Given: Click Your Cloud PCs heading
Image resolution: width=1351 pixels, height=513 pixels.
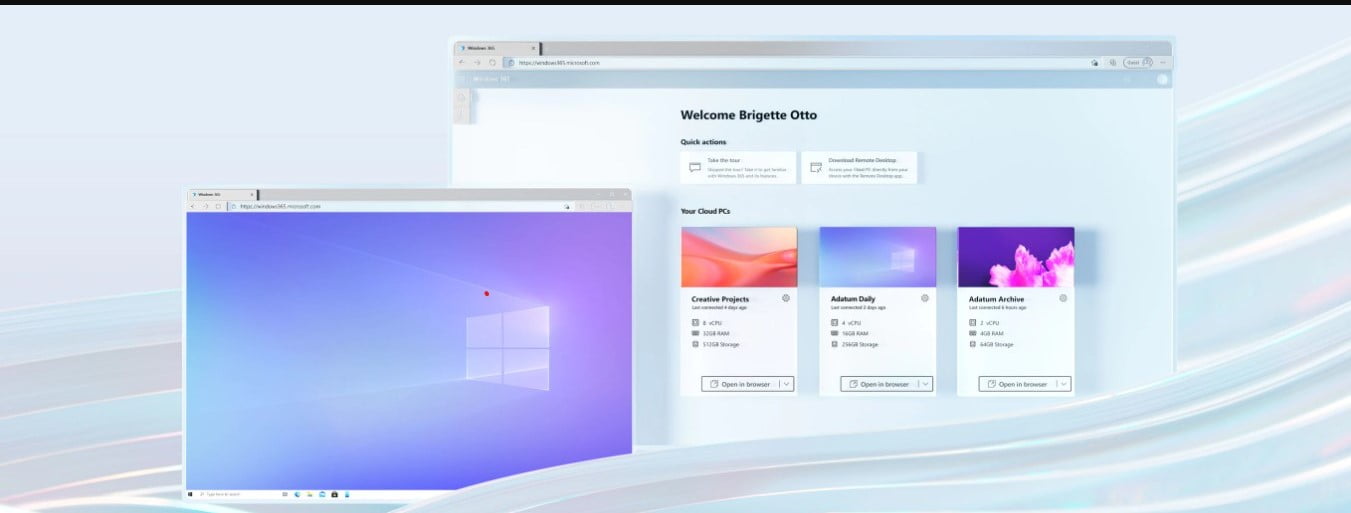Looking at the screenshot, I should point(705,211).
